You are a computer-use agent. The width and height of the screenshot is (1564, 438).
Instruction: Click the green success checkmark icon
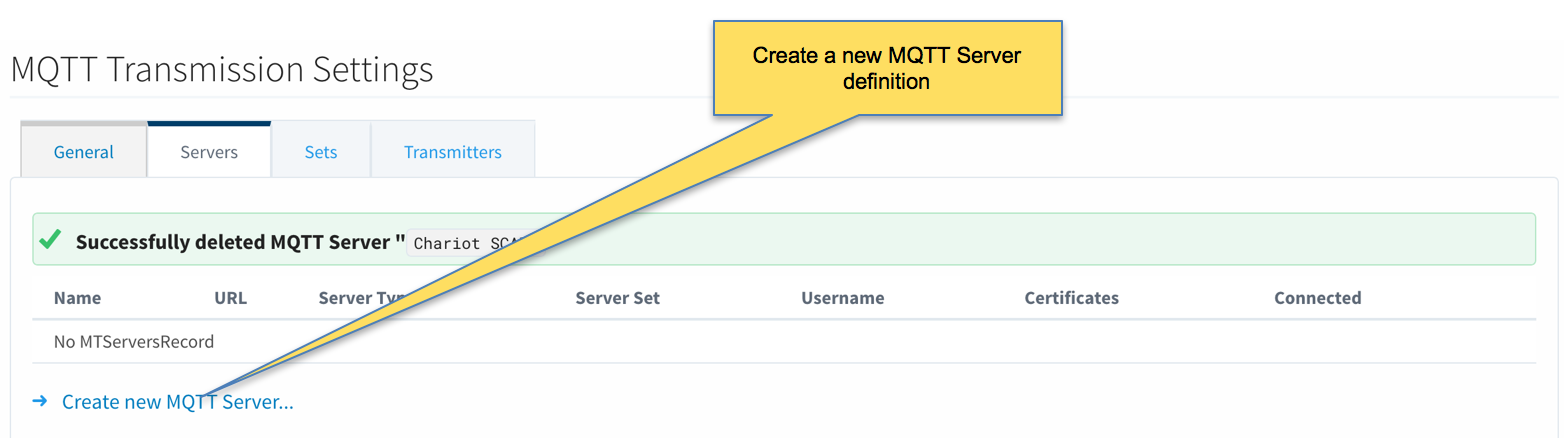pos(50,240)
